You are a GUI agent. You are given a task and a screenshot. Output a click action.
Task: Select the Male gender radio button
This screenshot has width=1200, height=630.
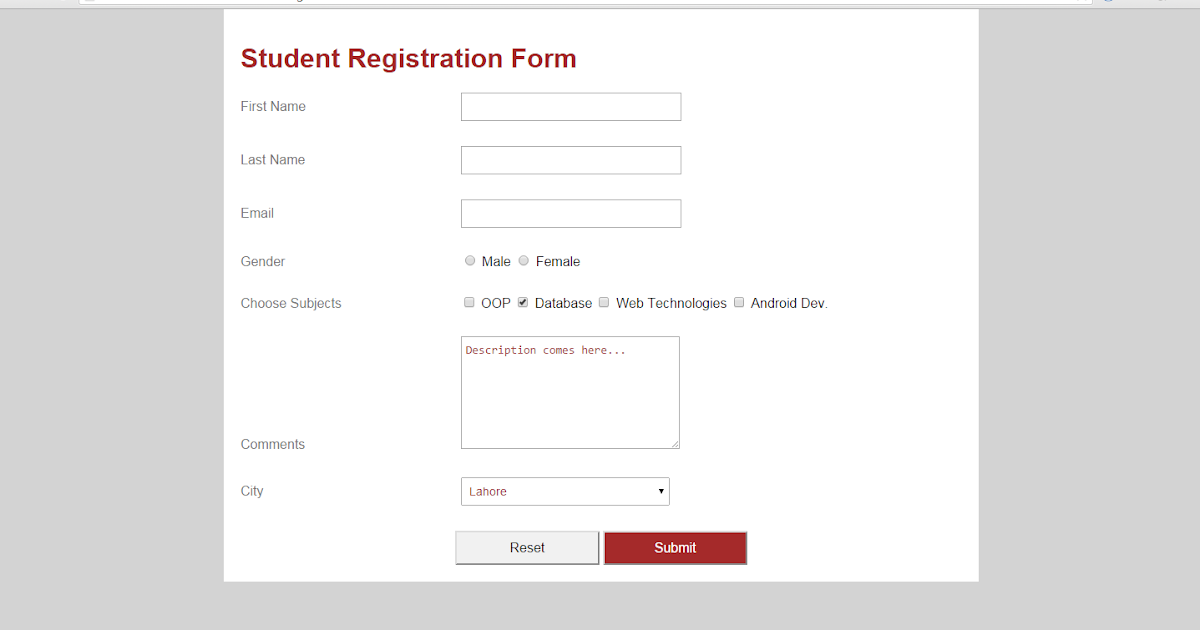(x=470, y=260)
